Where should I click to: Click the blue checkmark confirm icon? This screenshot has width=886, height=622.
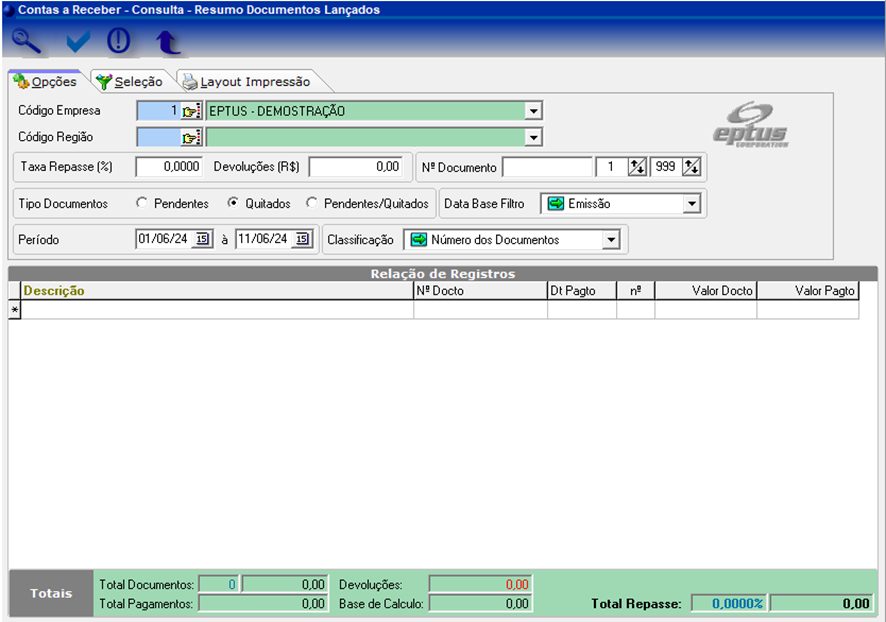tap(77, 42)
